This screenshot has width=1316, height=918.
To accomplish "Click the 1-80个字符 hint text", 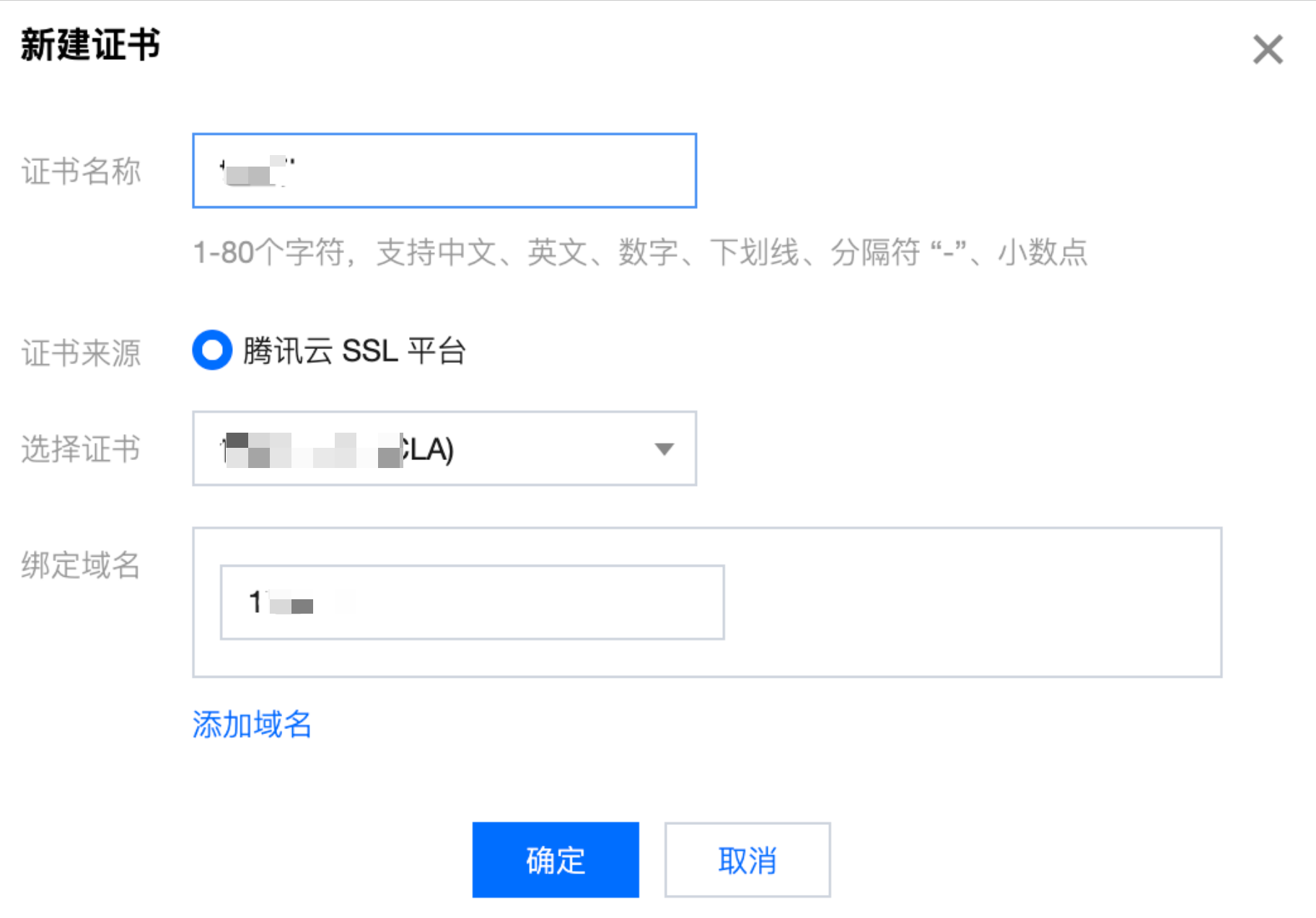I will (x=640, y=252).
